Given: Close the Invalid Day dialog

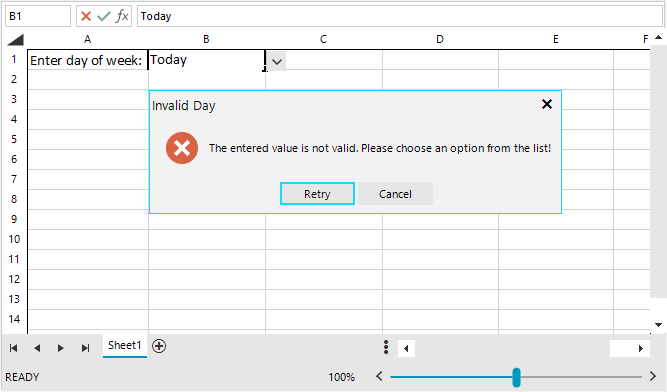Looking at the screenshot, I should 547,104.
